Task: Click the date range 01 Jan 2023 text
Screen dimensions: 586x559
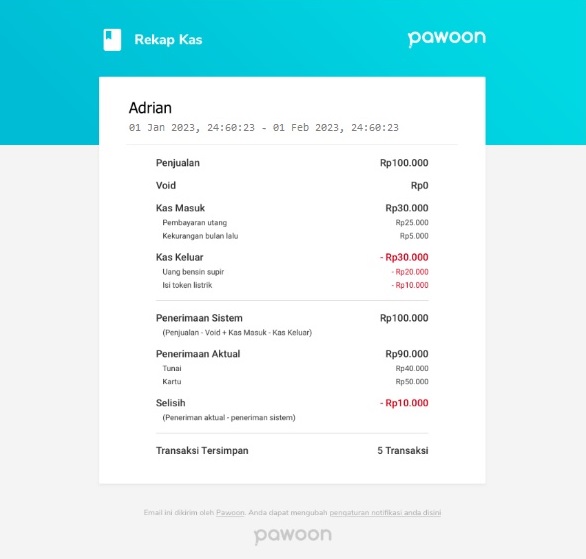Action: click(263, 128)
